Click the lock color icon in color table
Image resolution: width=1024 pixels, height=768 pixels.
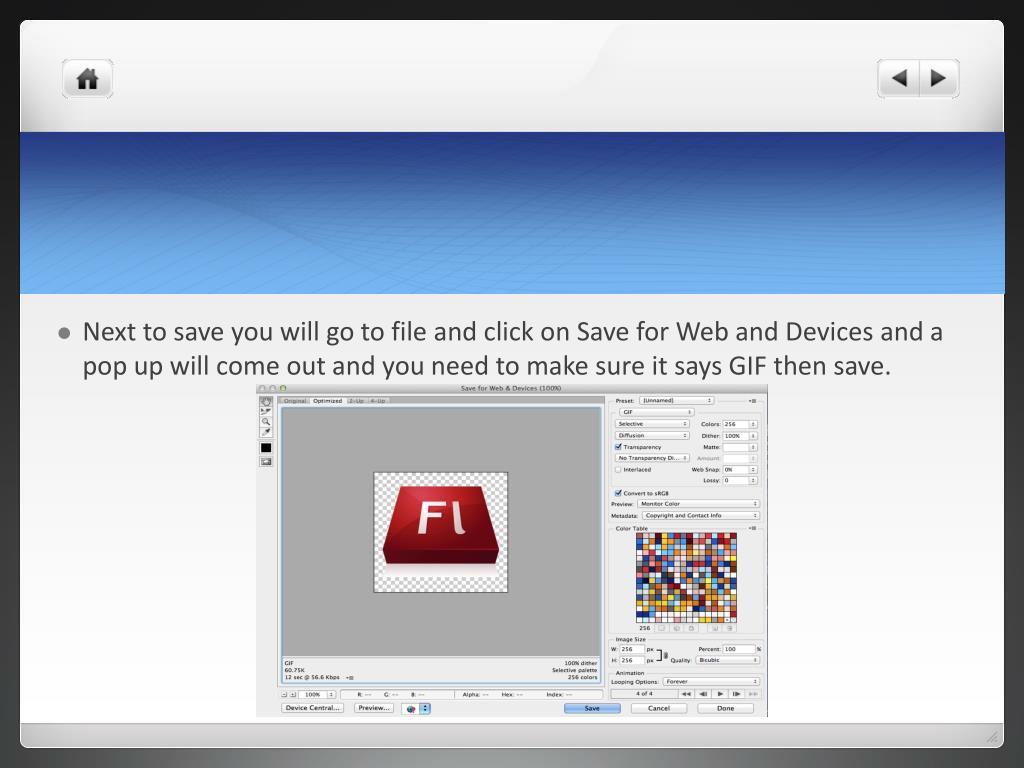691,628
